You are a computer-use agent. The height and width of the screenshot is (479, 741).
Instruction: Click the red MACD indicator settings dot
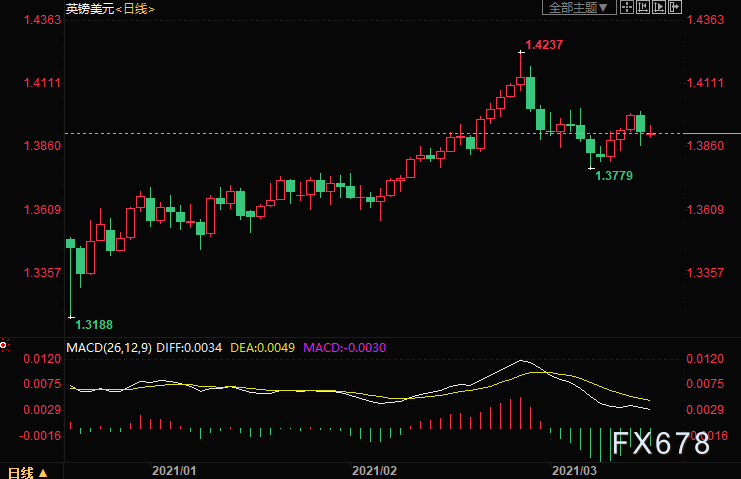point(4,345)
